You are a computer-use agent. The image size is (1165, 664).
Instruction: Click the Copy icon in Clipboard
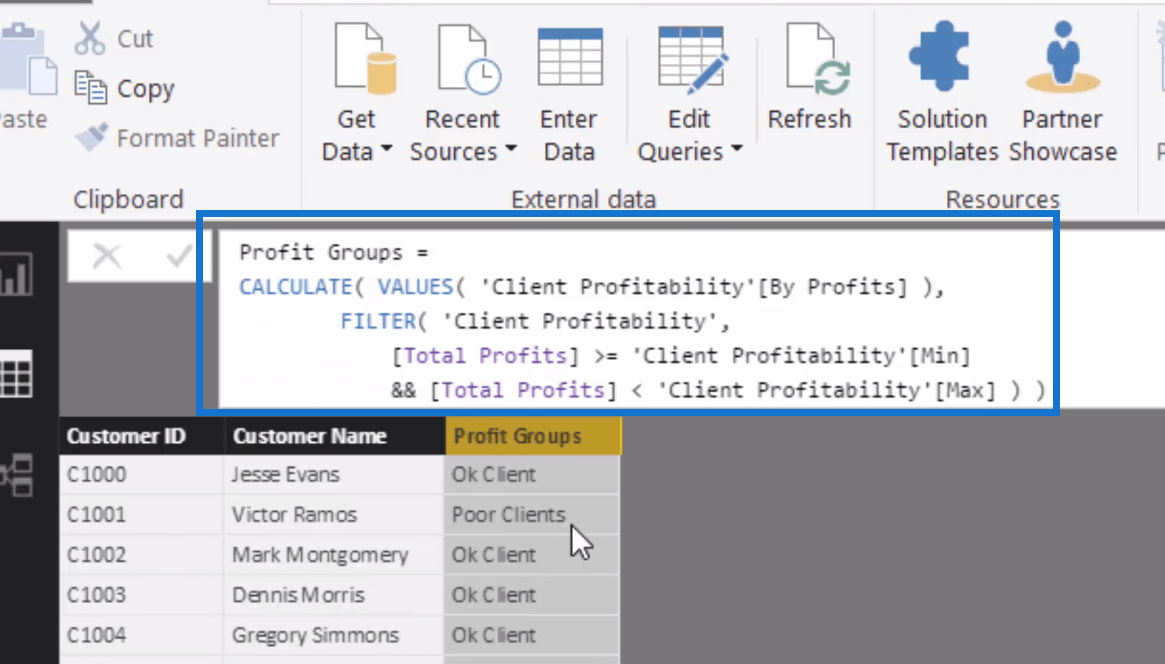[91, 88]
